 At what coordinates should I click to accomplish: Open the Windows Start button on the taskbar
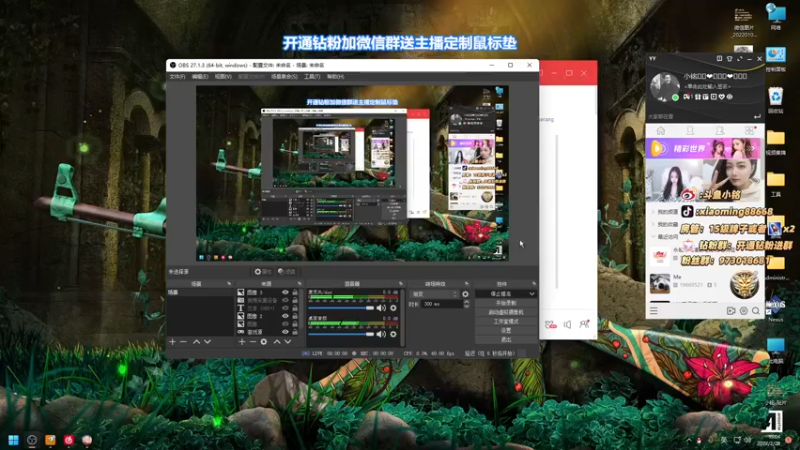click(x=14, y=440)
